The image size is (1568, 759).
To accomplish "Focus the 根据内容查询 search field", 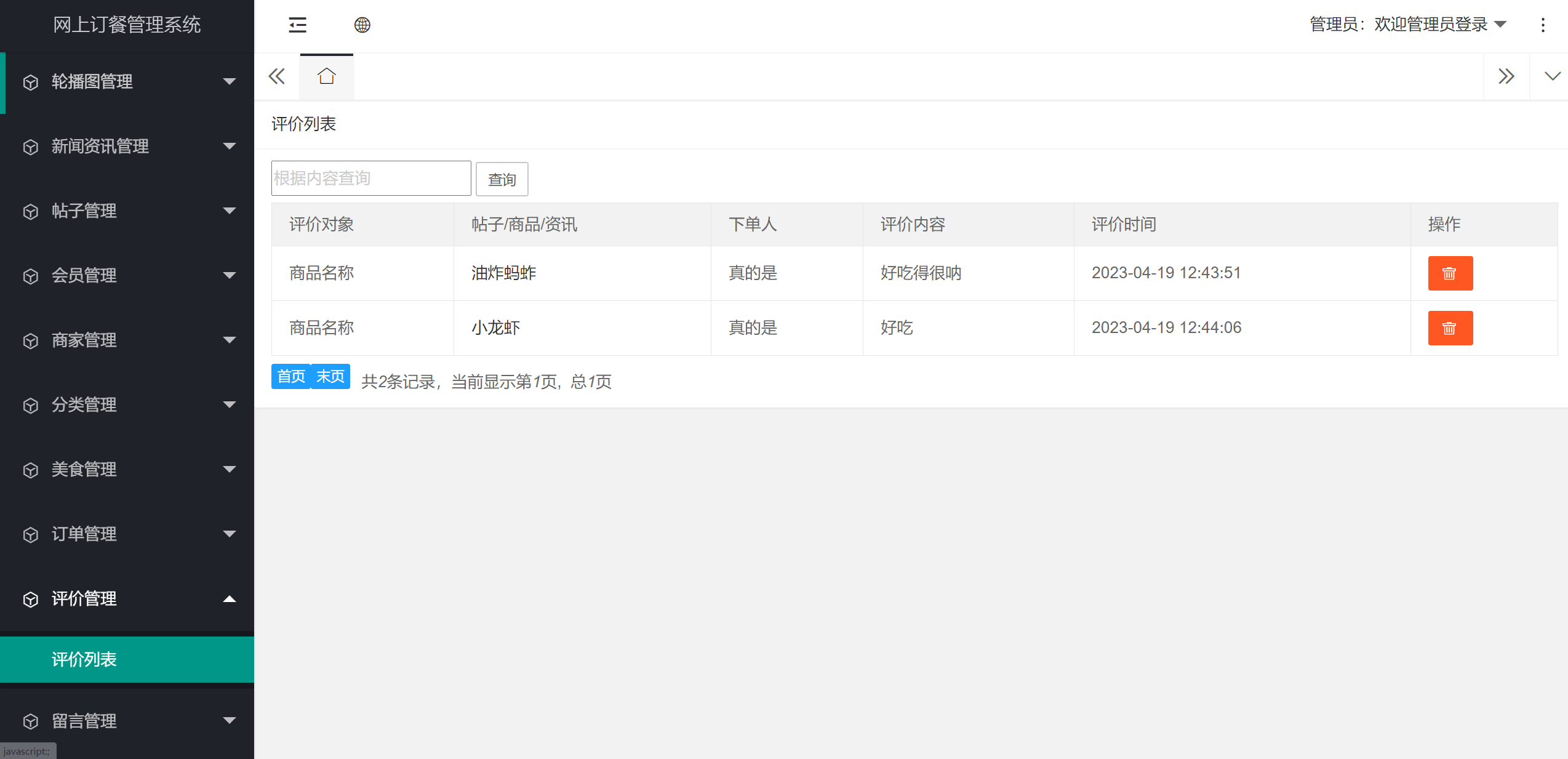I will pos(371,179).
